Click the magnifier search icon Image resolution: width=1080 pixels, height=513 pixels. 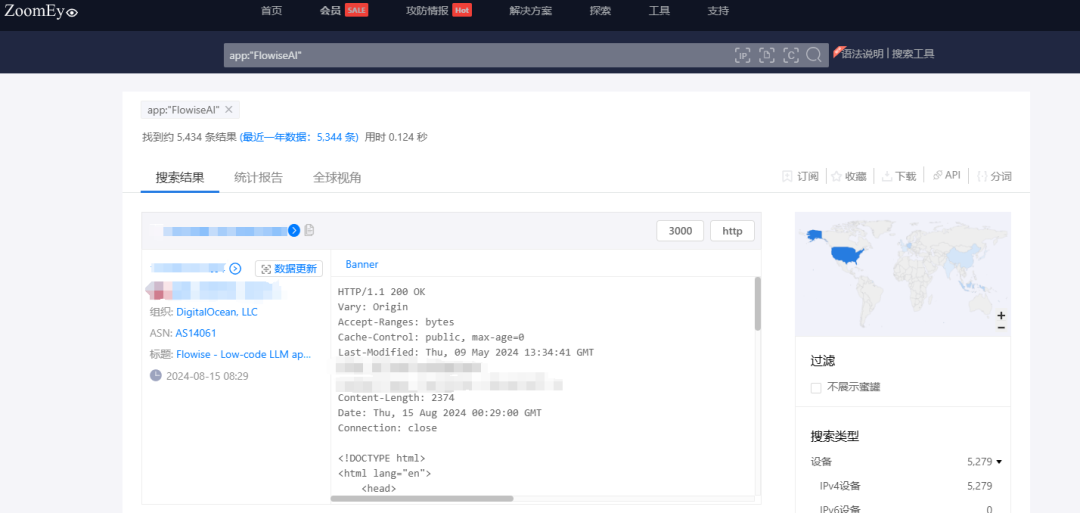(x=814, y=55)
